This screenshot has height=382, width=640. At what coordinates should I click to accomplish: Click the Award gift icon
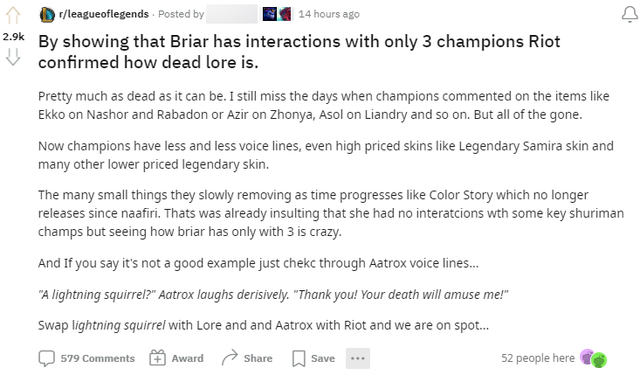(x=158, y=358)
